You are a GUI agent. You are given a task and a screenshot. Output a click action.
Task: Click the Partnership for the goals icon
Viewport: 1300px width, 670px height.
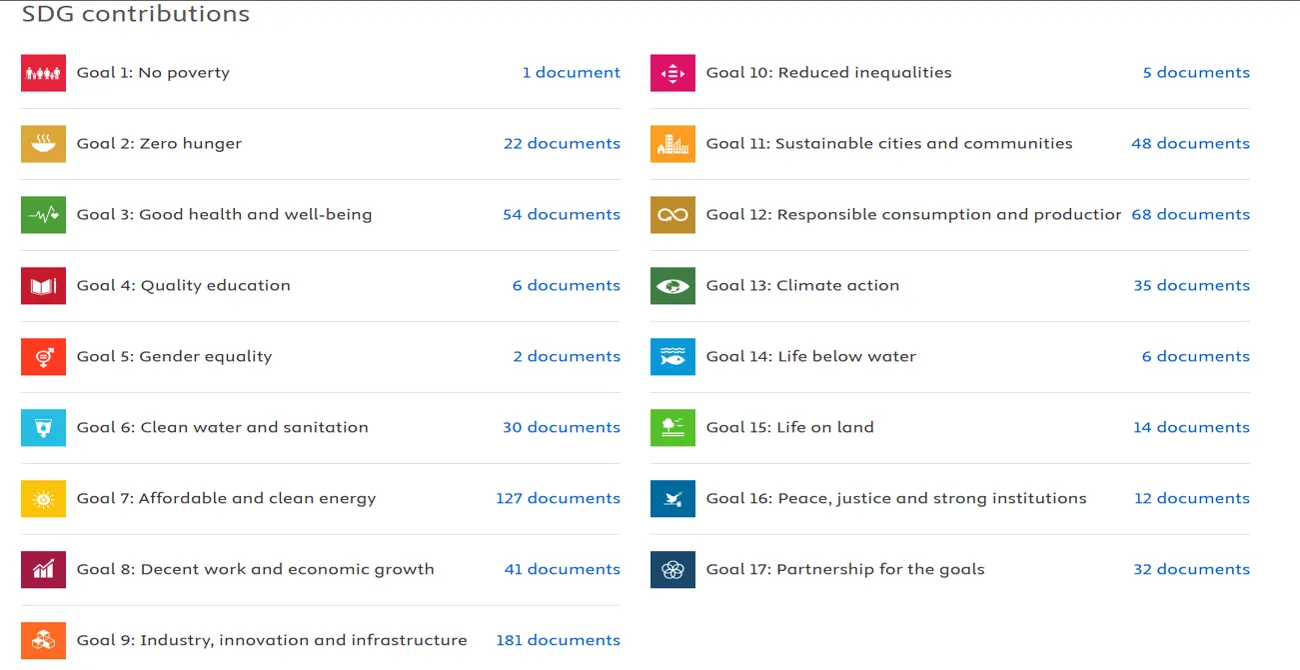pyautogui.click(x=672, y=570)
